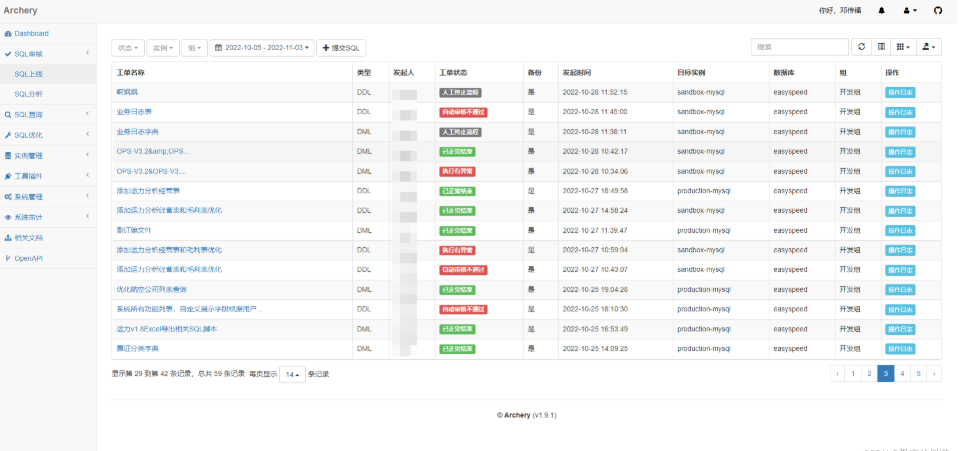966x451 pixels.
Task: Click the next page arrow
Action: tap(934, 373)
